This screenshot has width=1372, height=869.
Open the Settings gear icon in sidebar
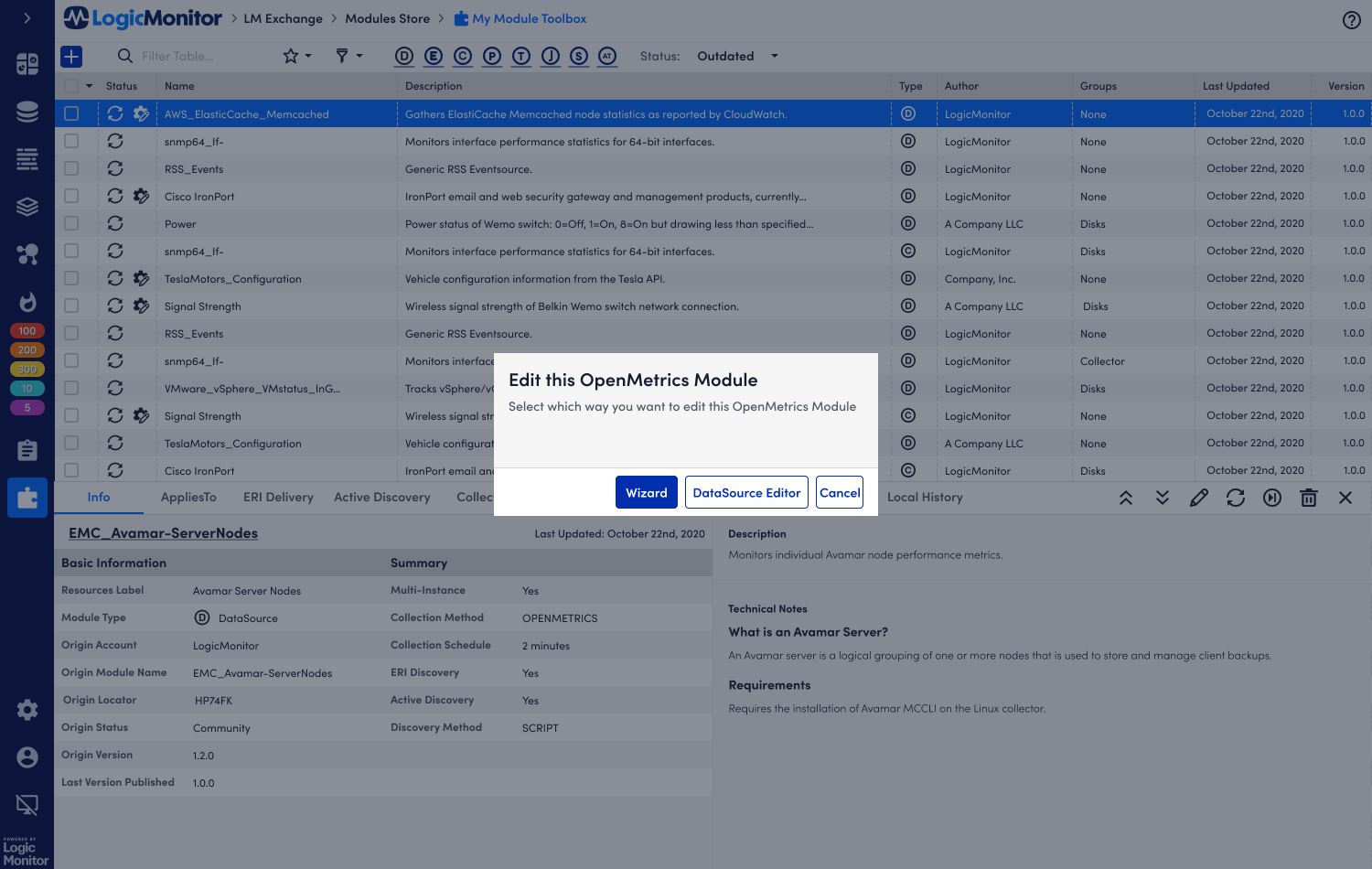[27, 710]
